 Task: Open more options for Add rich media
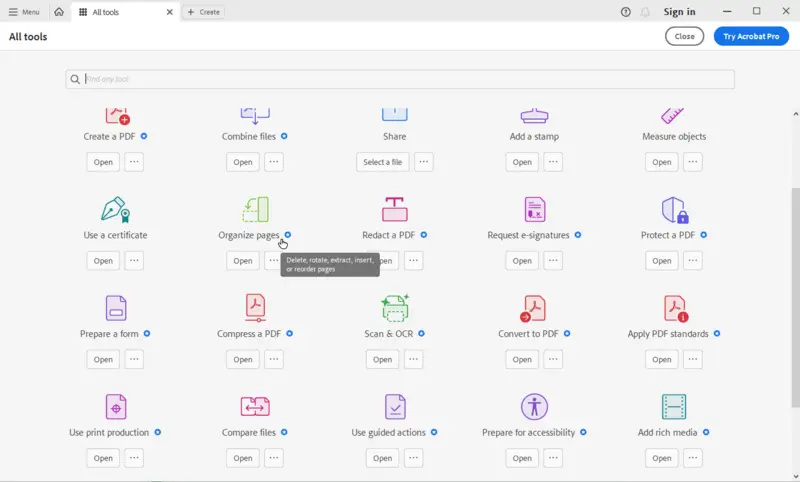click(693, 458)
